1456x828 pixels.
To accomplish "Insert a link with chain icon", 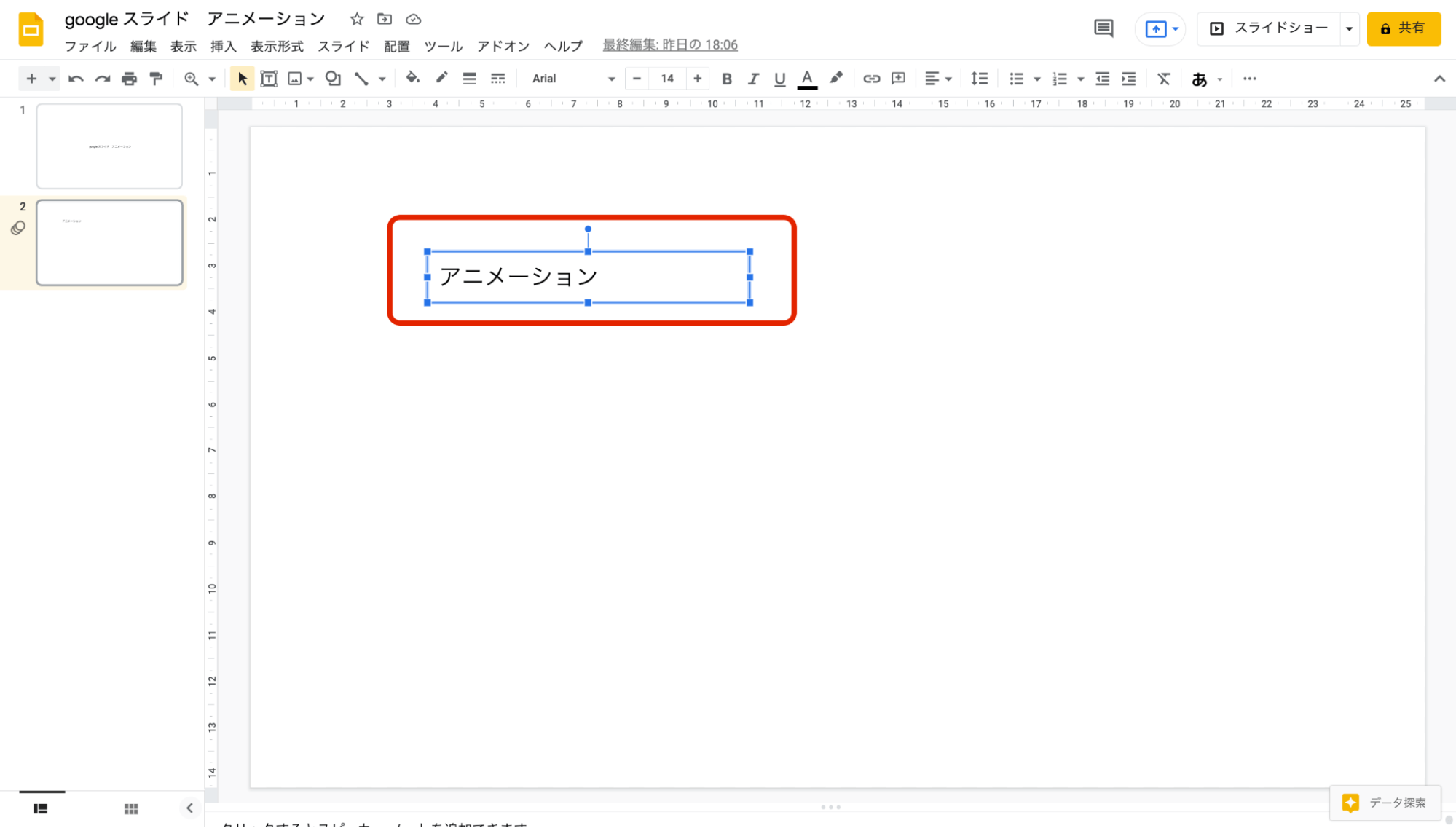I will (x=872, y=79).
